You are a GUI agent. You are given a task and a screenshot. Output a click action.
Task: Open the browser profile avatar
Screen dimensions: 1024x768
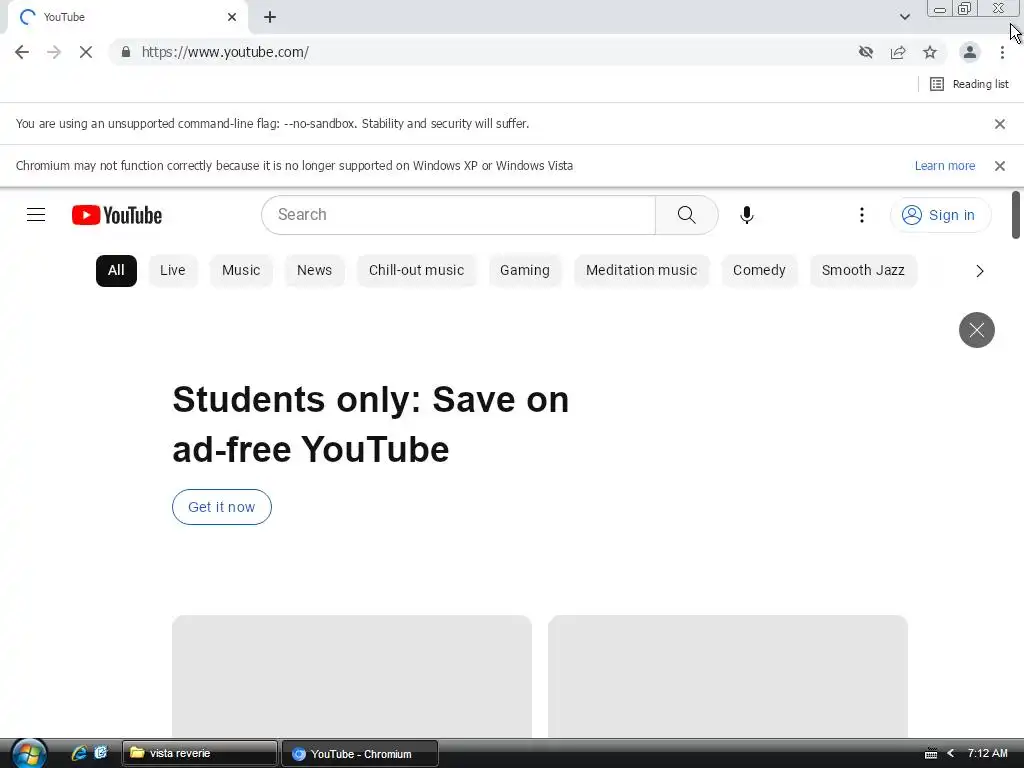970,52
